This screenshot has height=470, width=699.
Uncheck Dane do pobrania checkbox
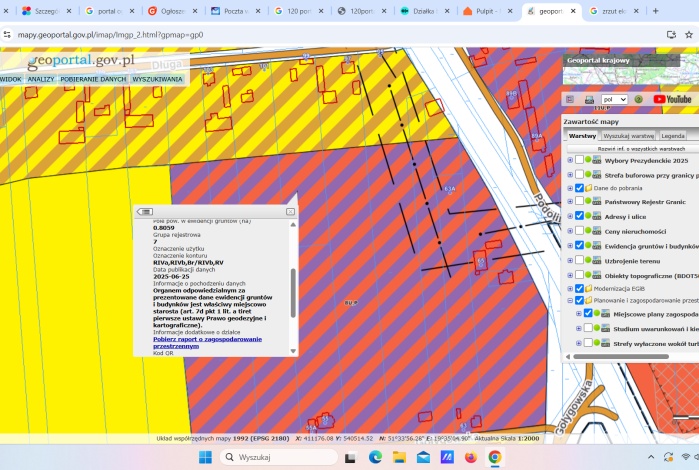click(x=579, y=188)
